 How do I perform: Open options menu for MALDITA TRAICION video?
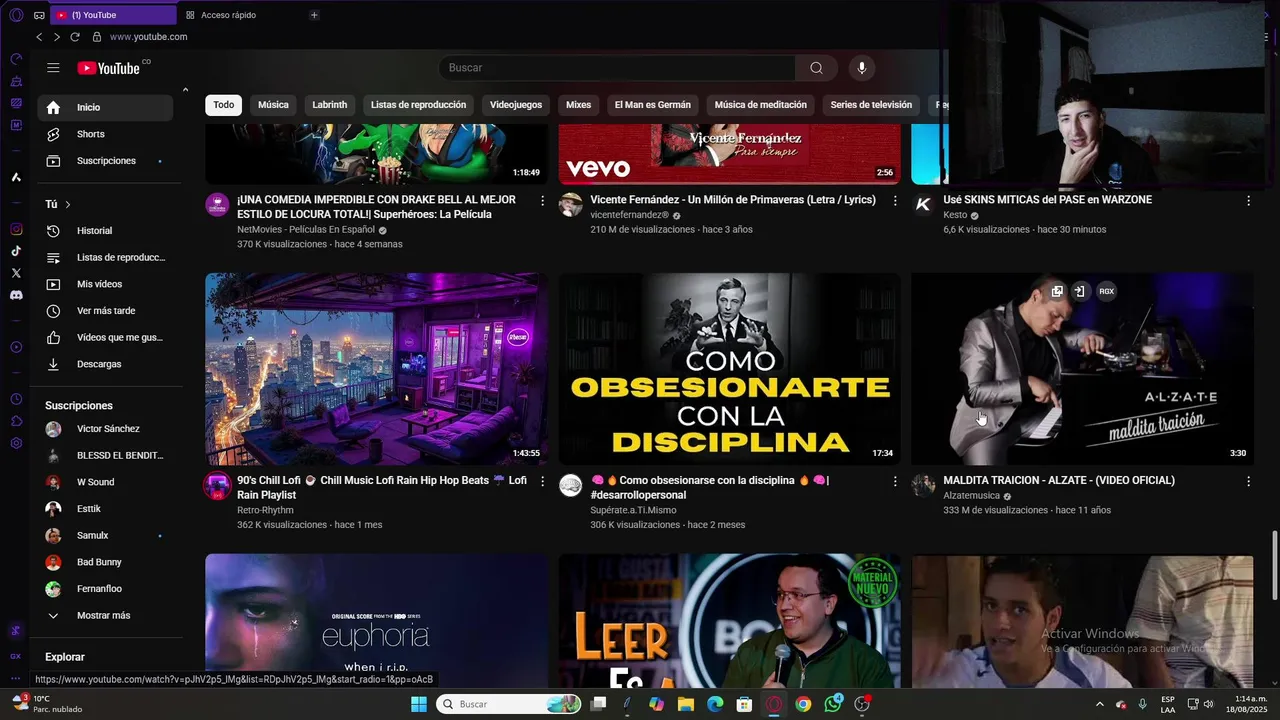click(1248, 481)
